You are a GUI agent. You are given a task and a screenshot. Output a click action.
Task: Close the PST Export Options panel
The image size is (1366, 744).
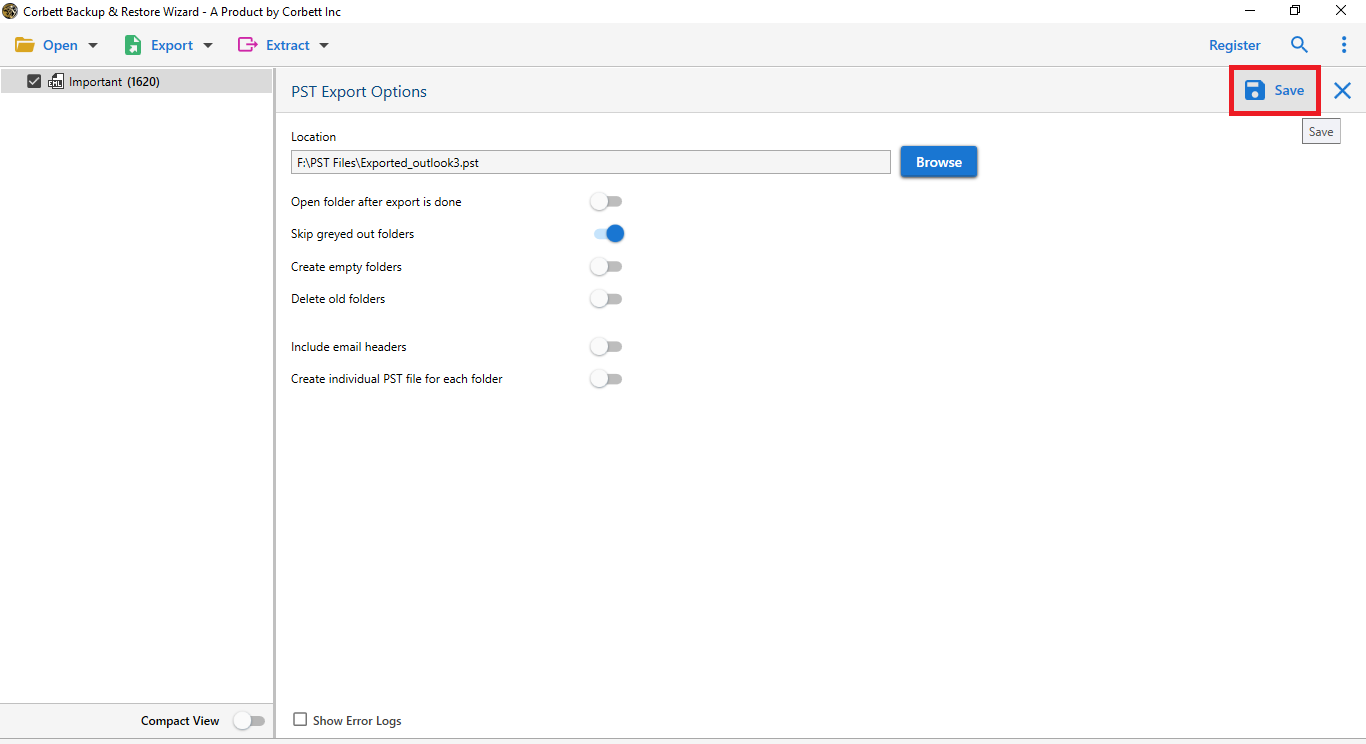(1342, 91)
